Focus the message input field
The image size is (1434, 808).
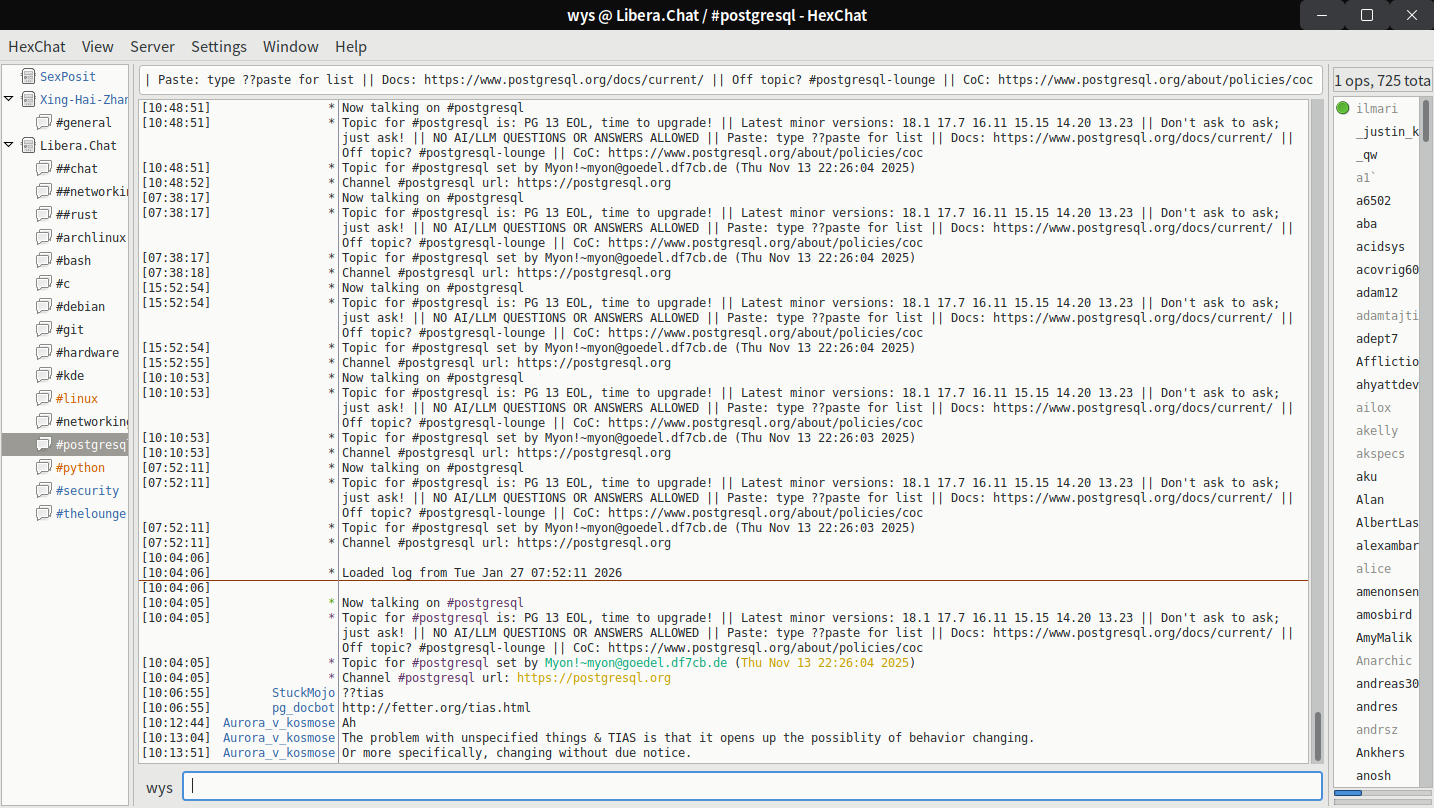pyautogui.click(x=750, y=786)
